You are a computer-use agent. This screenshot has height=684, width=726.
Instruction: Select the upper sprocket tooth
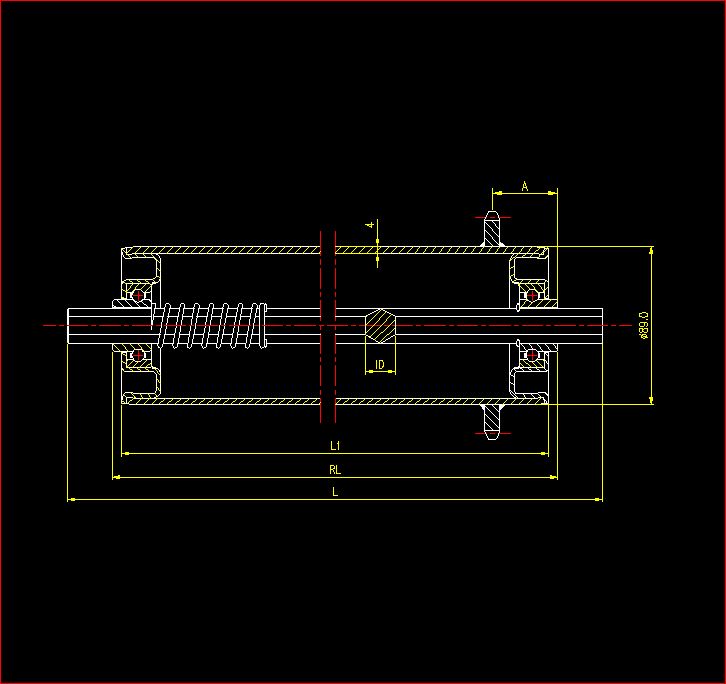pos(491,227)
